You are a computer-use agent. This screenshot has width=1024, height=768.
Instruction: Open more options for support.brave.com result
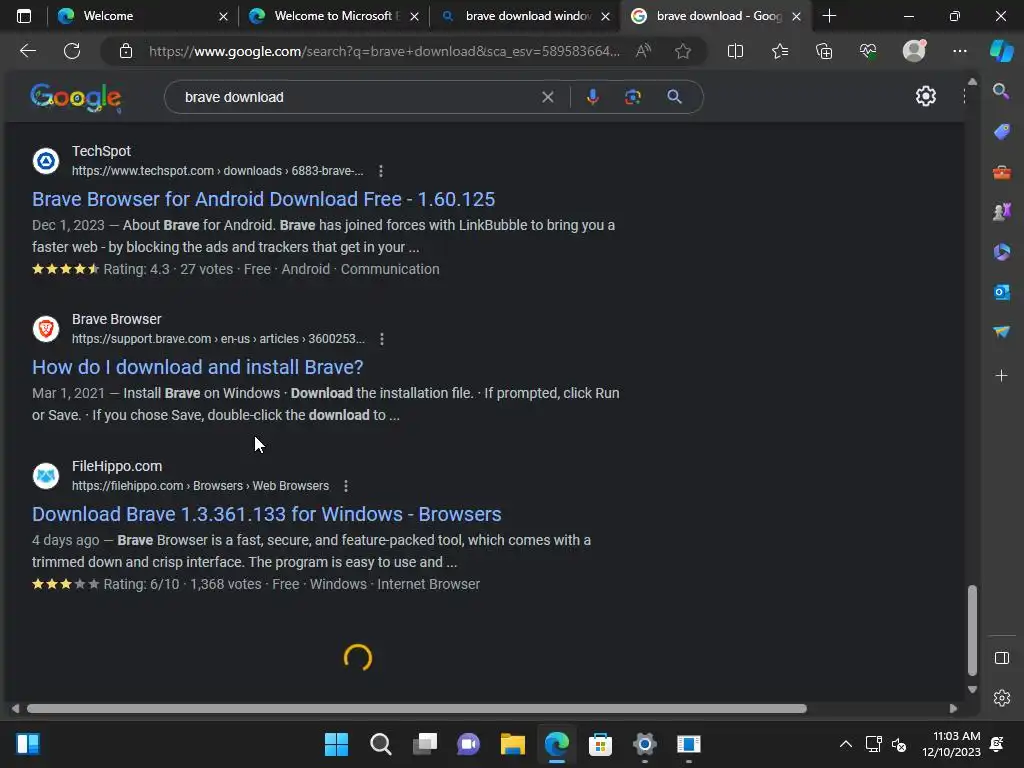click(382, 339)
